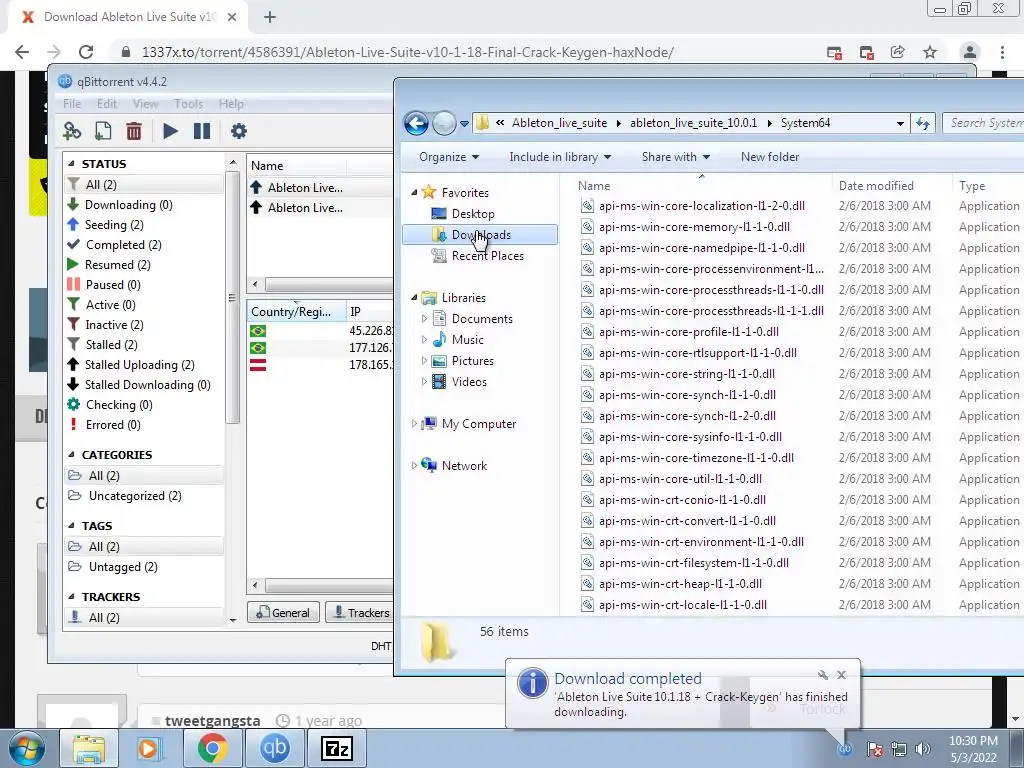
Task: Click the Search System64 input field
Action: pos(984,123)
